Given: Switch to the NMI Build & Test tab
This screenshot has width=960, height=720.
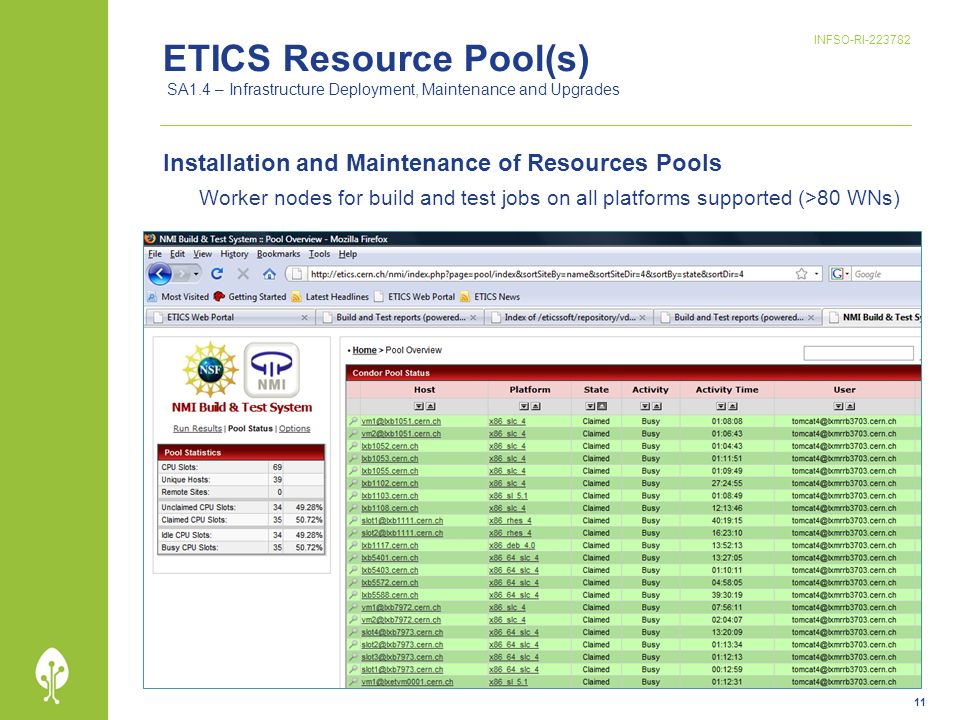Looking at the screenshot, I should click(x=872, y=317).
